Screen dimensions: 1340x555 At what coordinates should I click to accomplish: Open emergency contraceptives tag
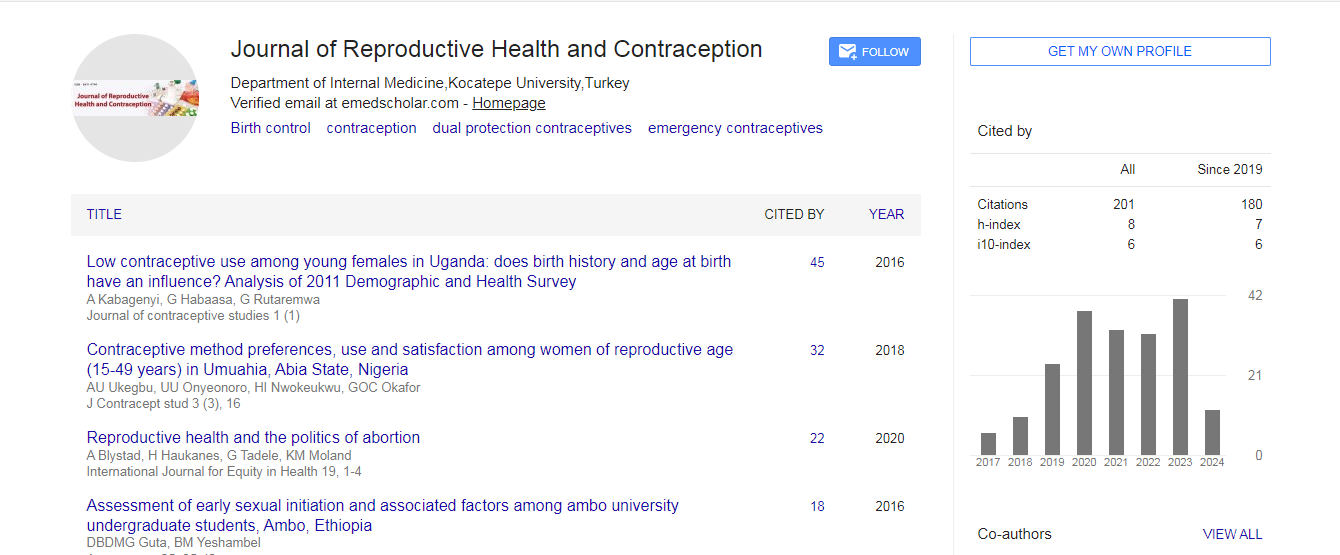(x=735, y=128)
